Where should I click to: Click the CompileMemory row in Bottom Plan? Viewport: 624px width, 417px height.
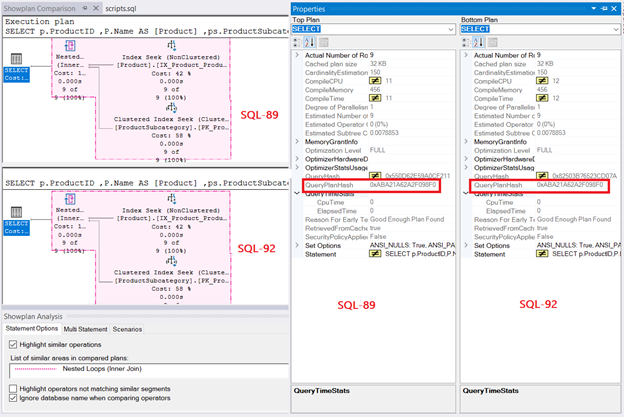tap(545, 90)
